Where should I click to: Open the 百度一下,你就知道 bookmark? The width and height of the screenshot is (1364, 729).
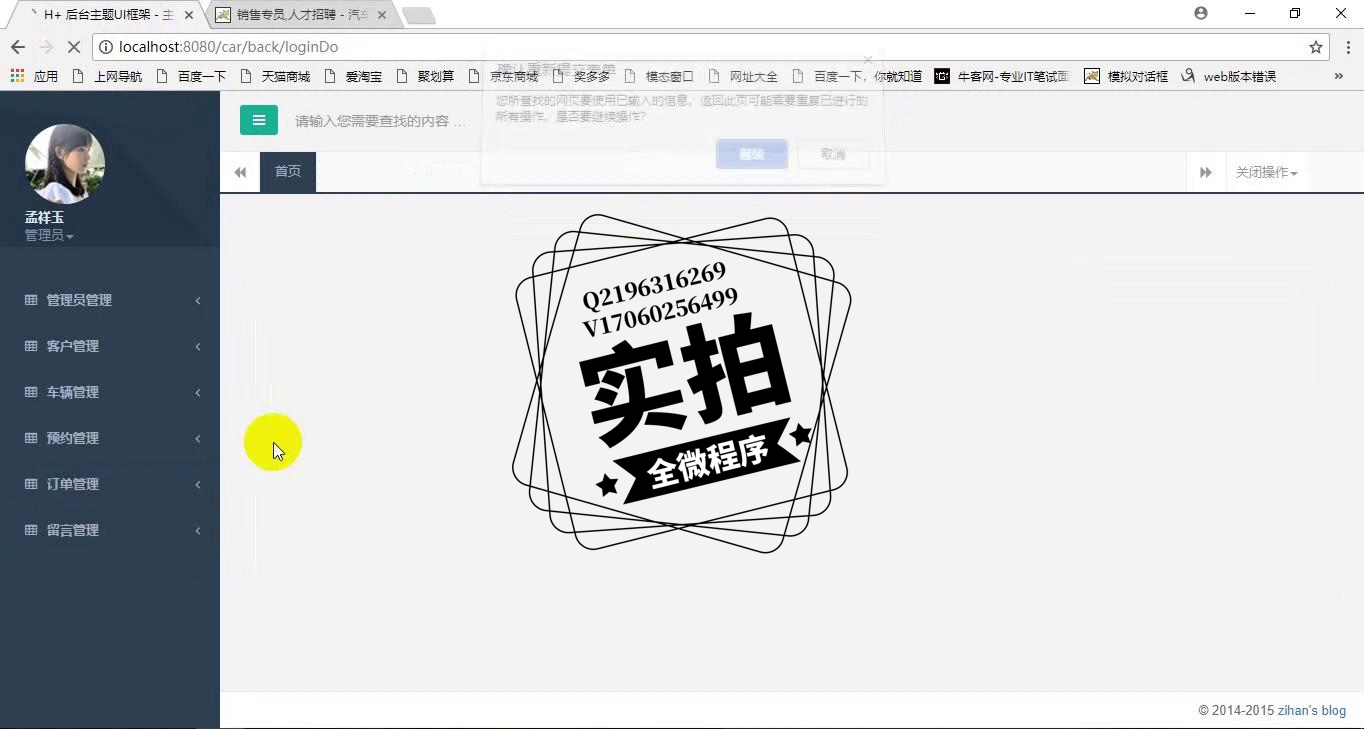857,76
